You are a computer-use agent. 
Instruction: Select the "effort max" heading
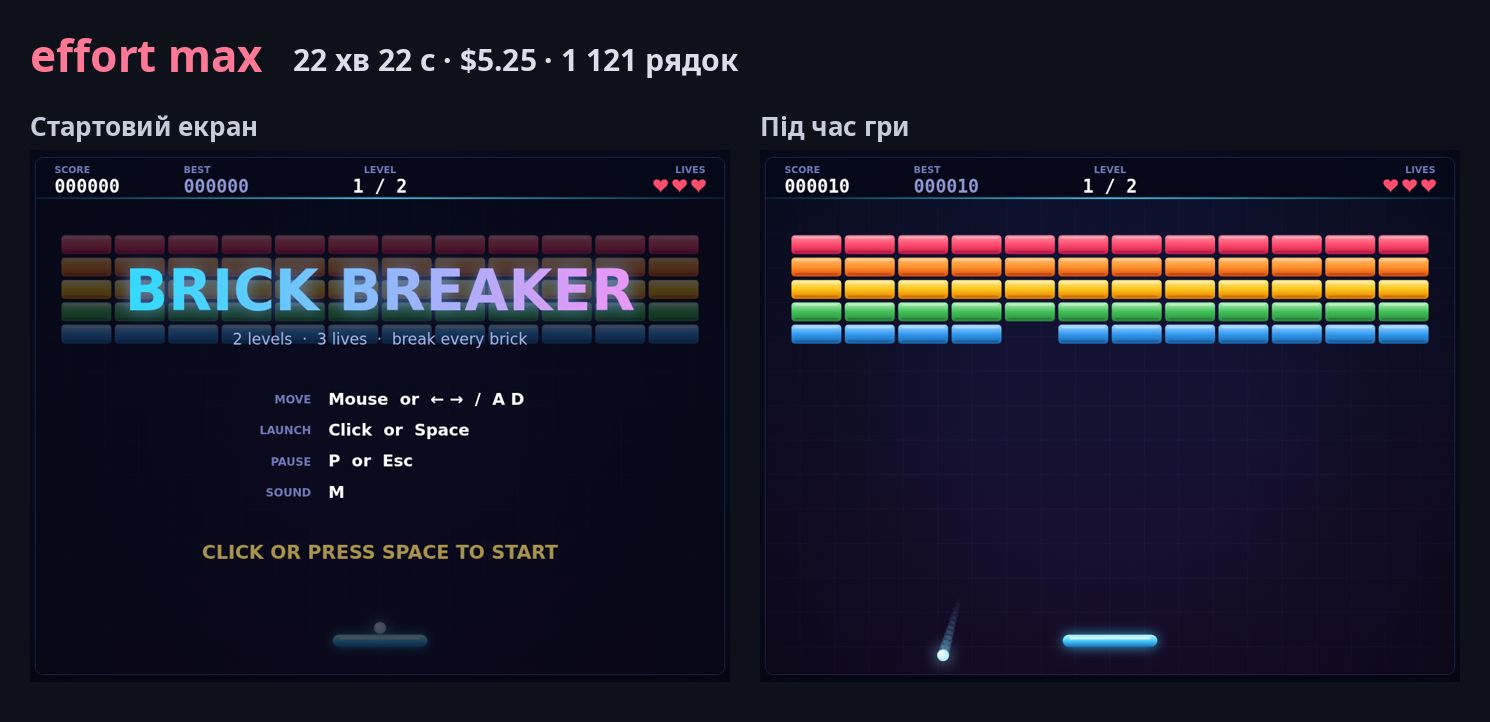pyautogui.click(x=146, y=57)
